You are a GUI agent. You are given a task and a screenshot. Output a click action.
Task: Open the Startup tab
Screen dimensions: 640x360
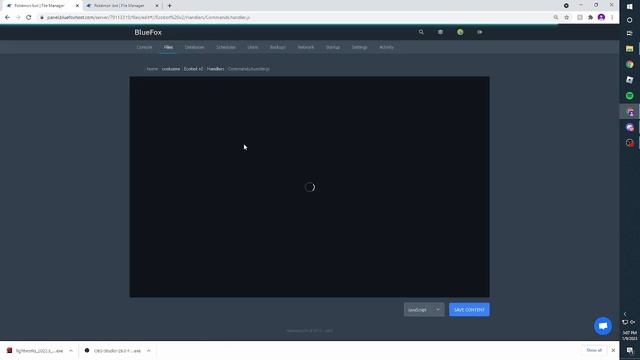coord(333,47)
